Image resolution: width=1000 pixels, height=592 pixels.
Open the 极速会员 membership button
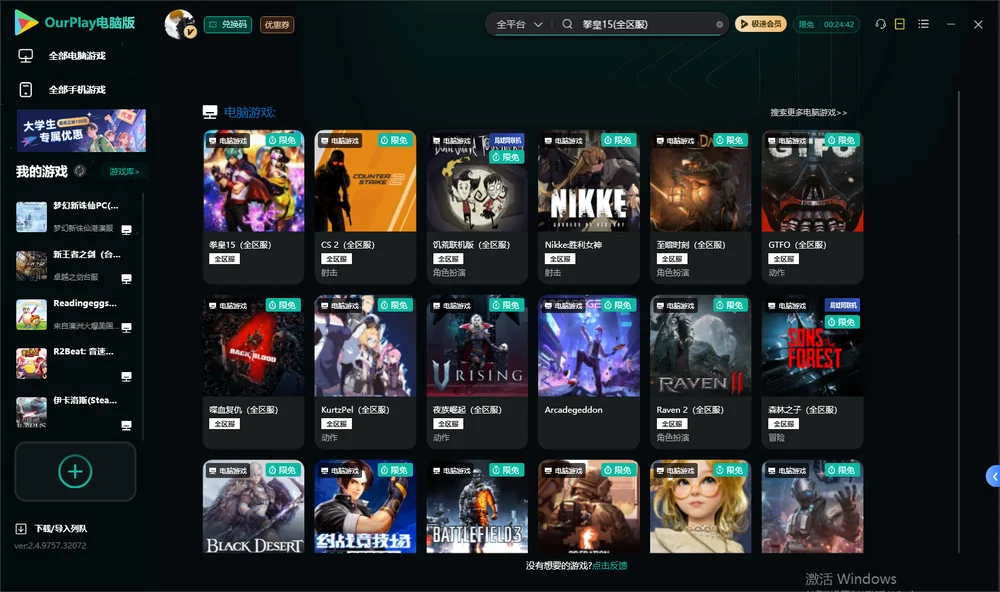tap(761, 24)
